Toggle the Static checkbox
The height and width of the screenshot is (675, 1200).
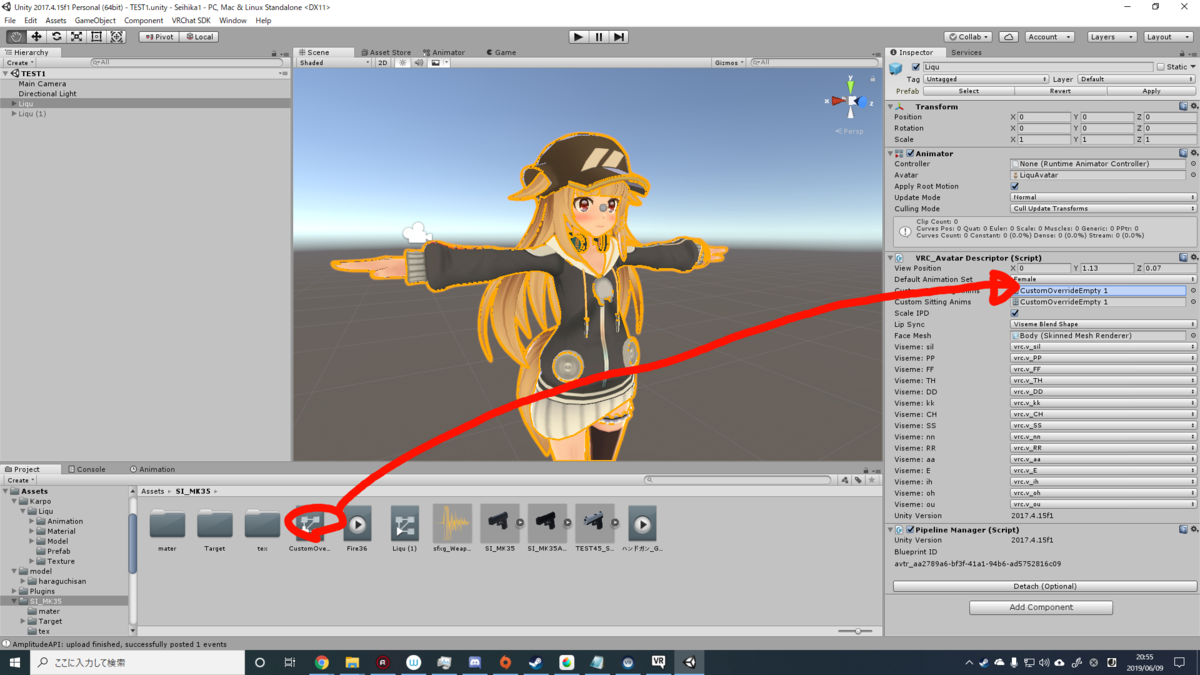[x=1161, y=67]
